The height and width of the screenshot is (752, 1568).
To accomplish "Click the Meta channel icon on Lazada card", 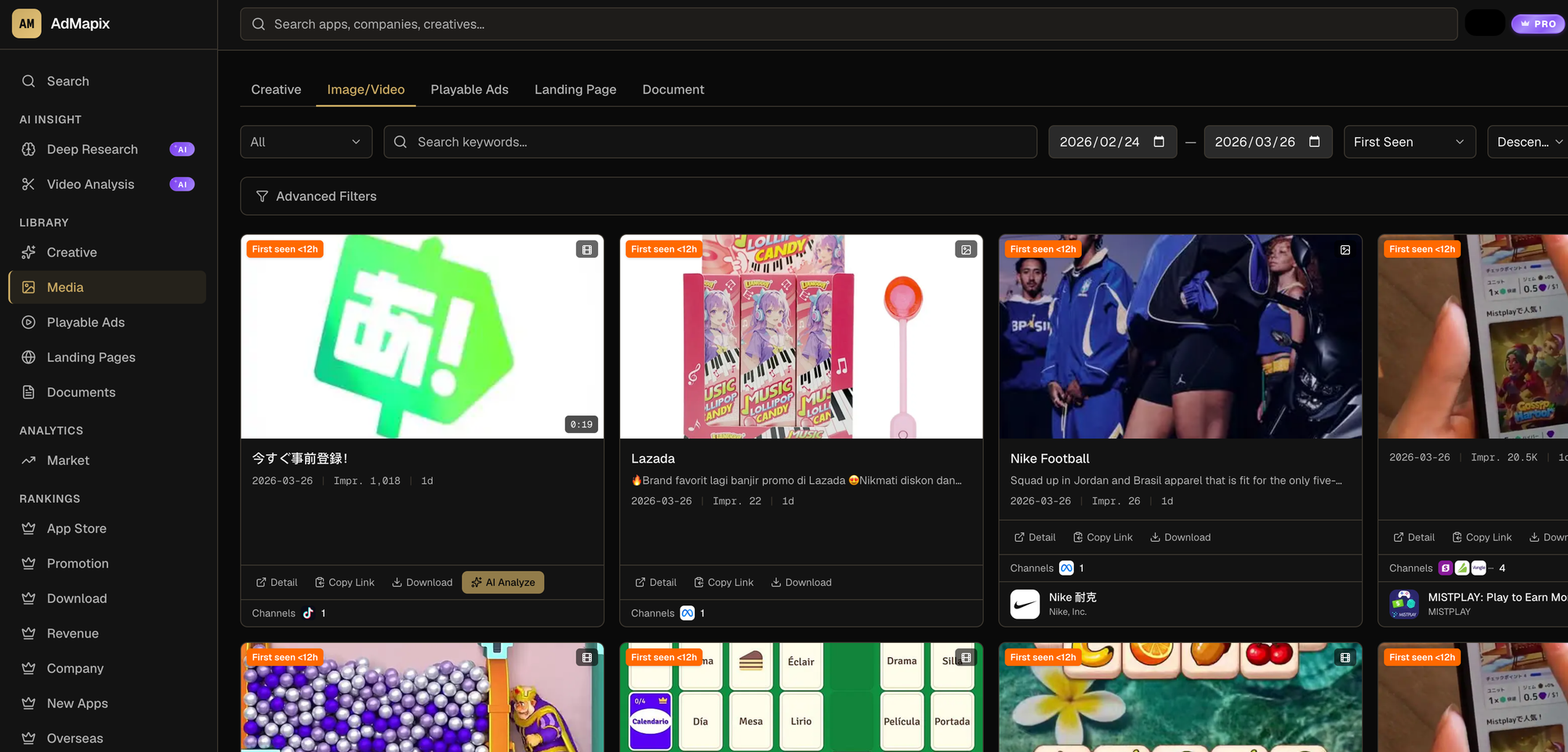I will click(688, 613).
